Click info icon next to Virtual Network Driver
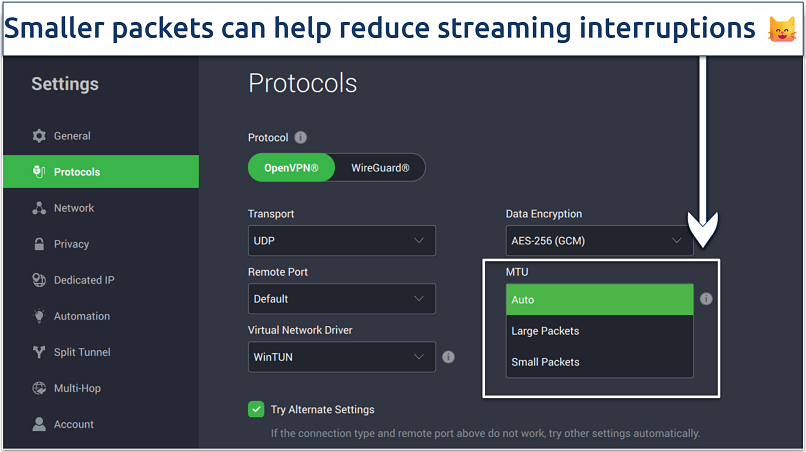Screen dimensions: 806x452 point(448,356)
